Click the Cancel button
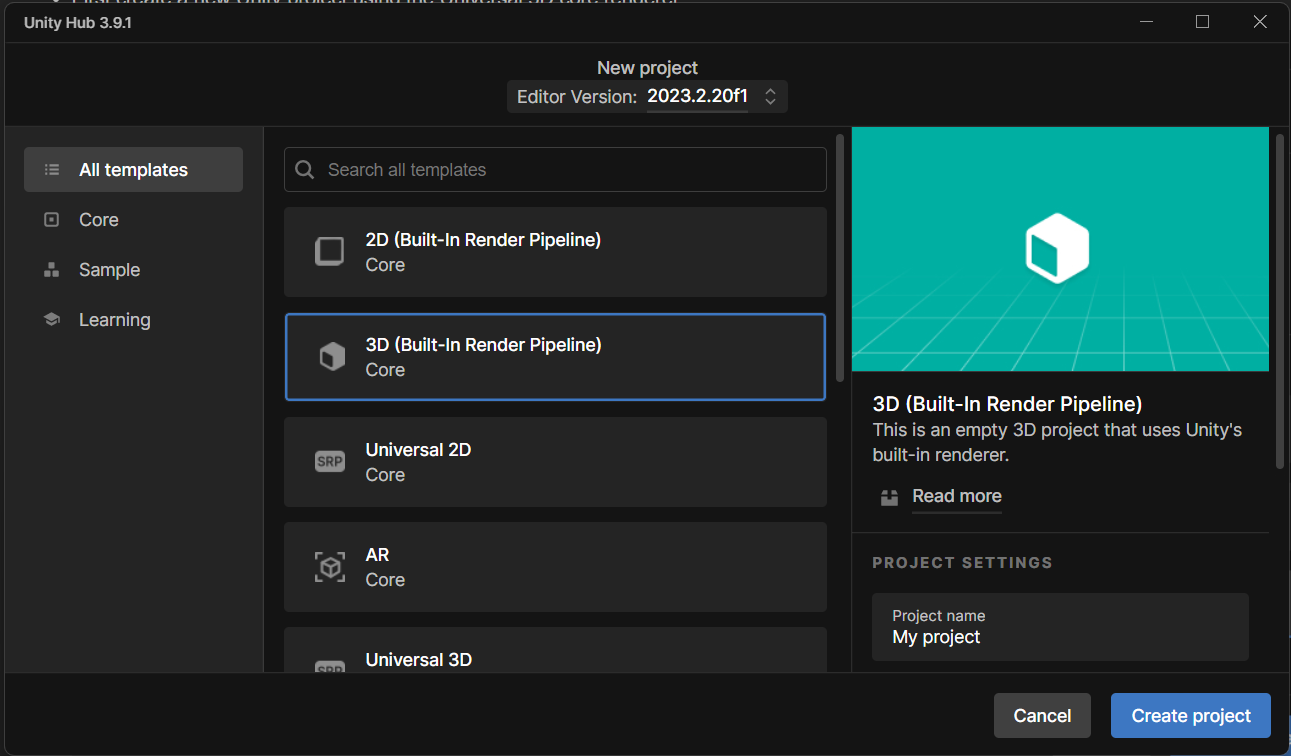This screenshot has height=756, width=1291. click(1042, 716)
